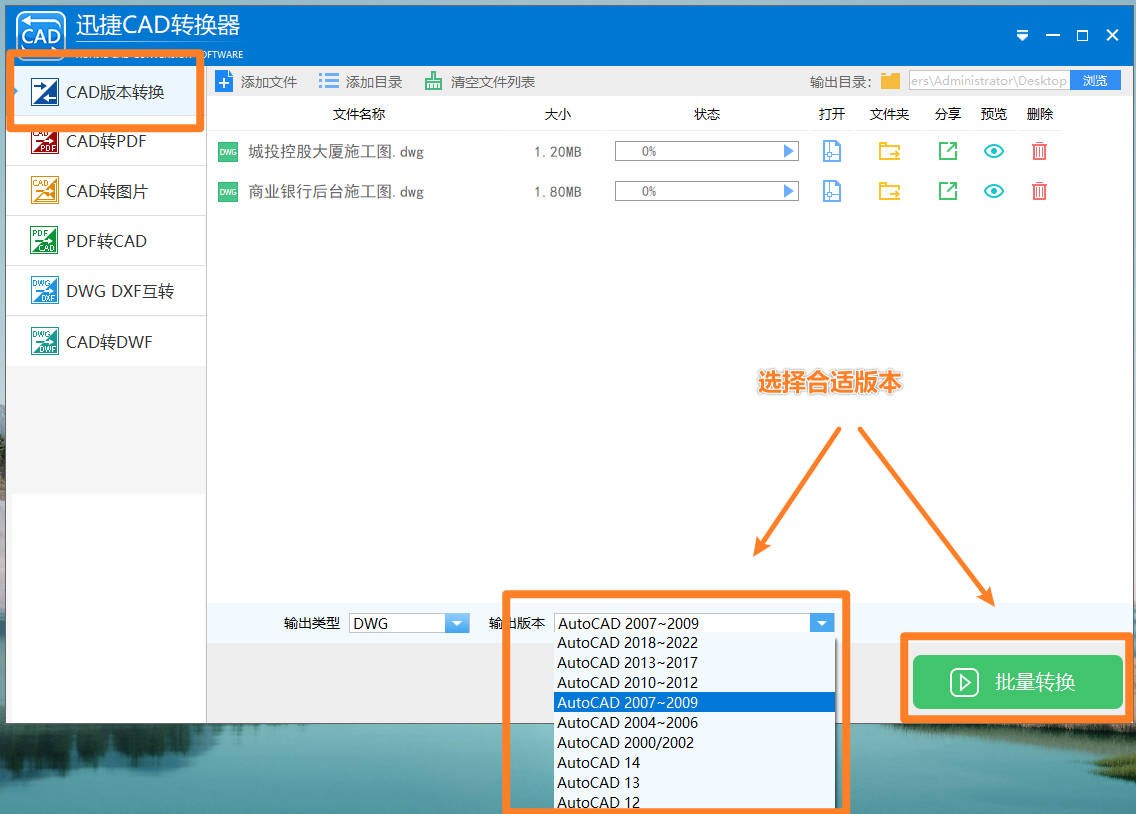Toggle the dropdown arrow in the title bar
This screenshot has height=814, width=1136.
(x=1022, y=35)
